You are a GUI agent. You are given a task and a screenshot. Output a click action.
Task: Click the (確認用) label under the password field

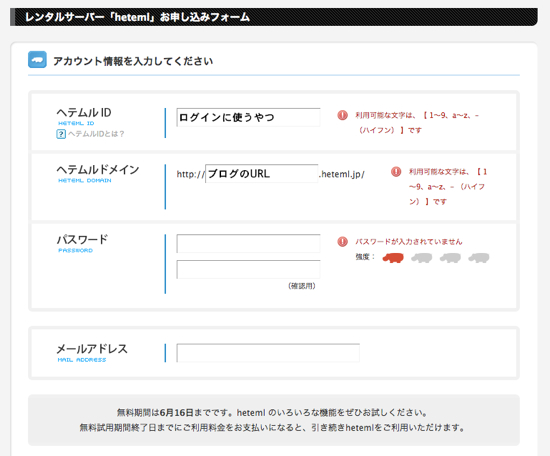(302, 286)
